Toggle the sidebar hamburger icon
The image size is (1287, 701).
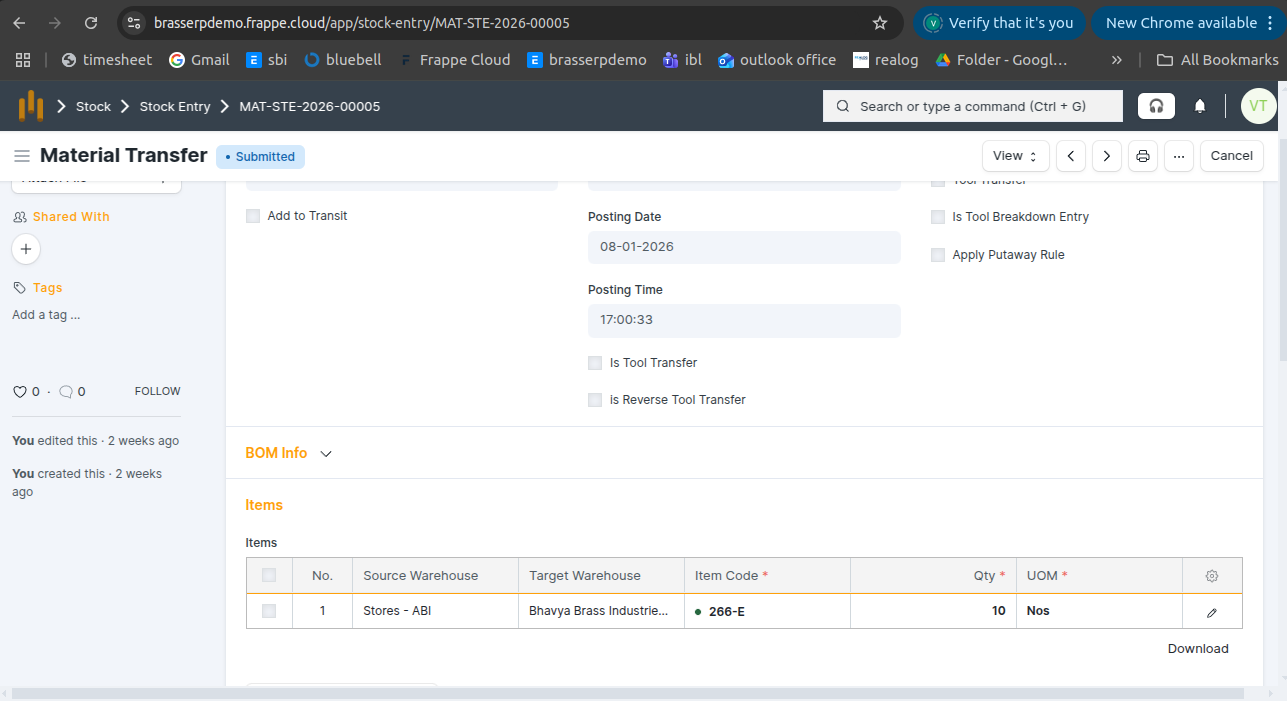point(21,156)
